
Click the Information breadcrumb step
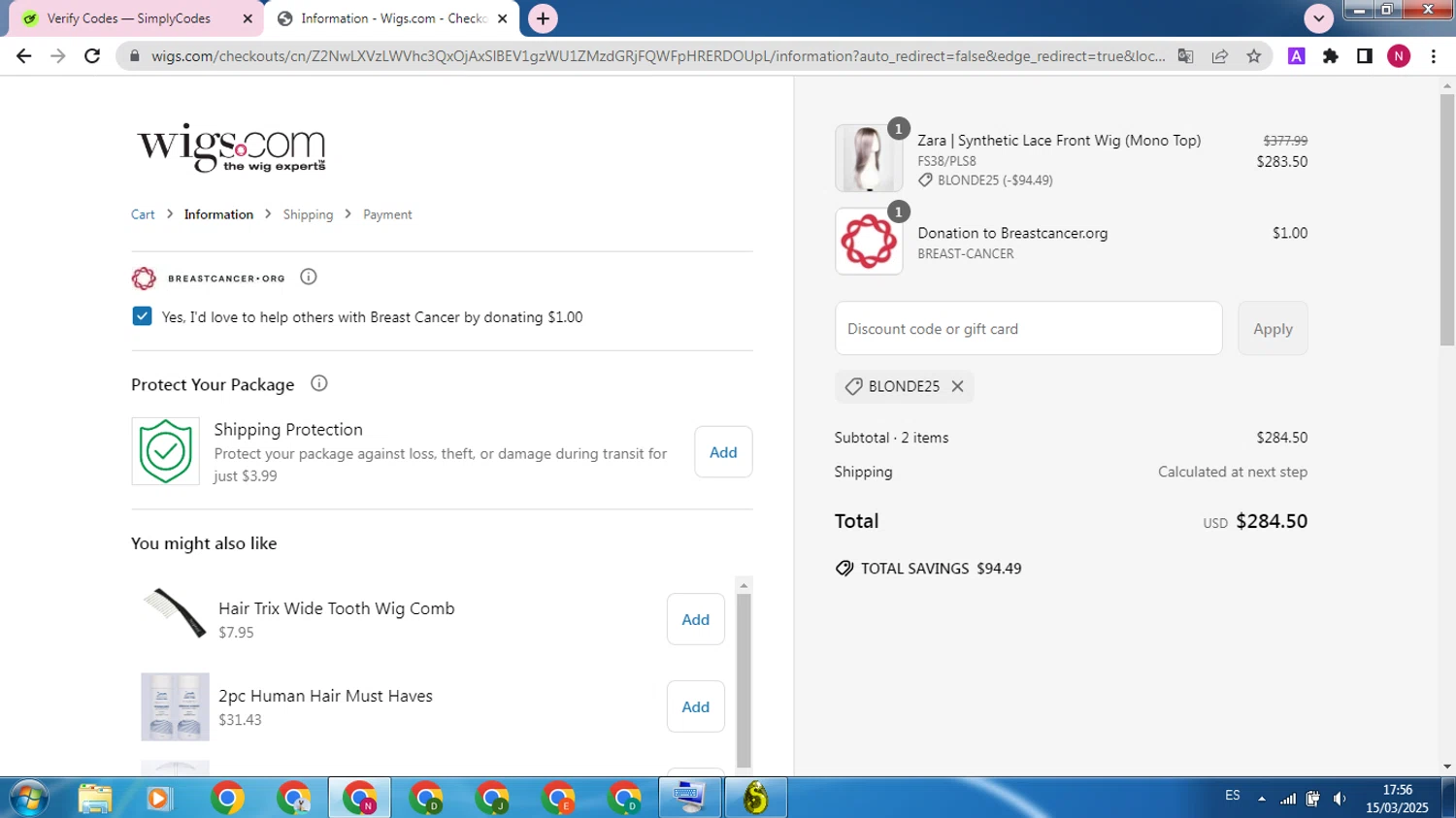[218, 214]
